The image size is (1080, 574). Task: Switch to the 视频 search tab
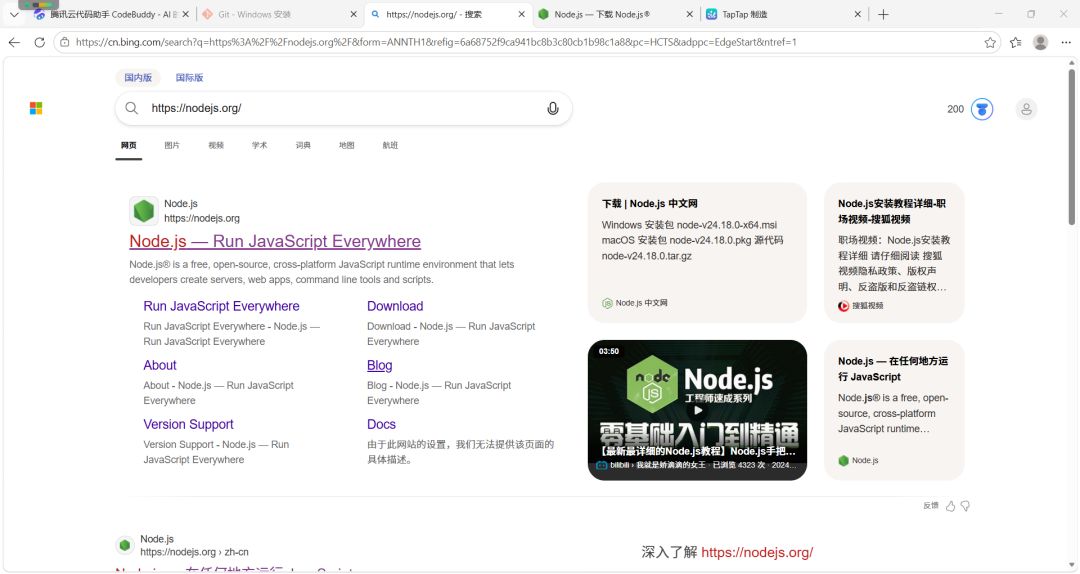click(x=216, y=145)
